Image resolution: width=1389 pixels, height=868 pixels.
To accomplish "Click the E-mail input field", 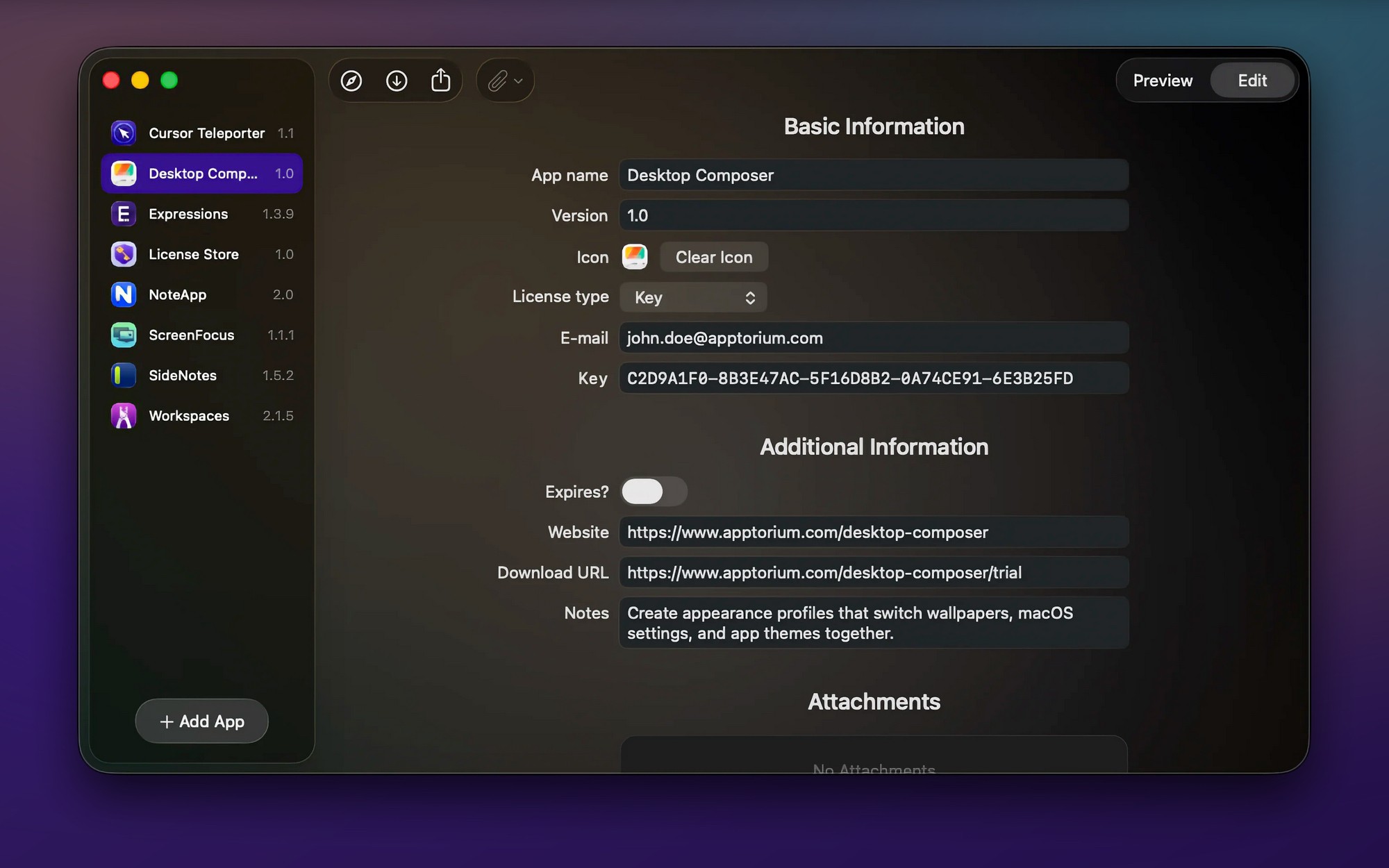I will (x=874, y=337).
